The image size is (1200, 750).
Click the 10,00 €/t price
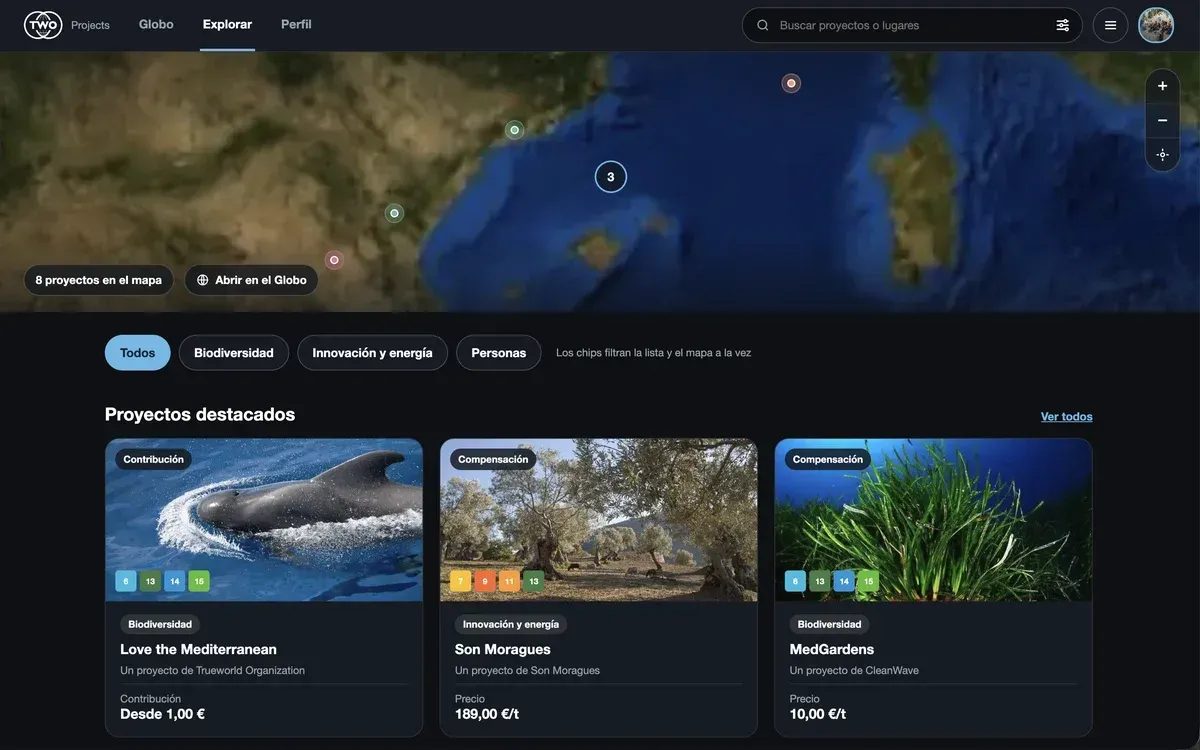point(818,714)
